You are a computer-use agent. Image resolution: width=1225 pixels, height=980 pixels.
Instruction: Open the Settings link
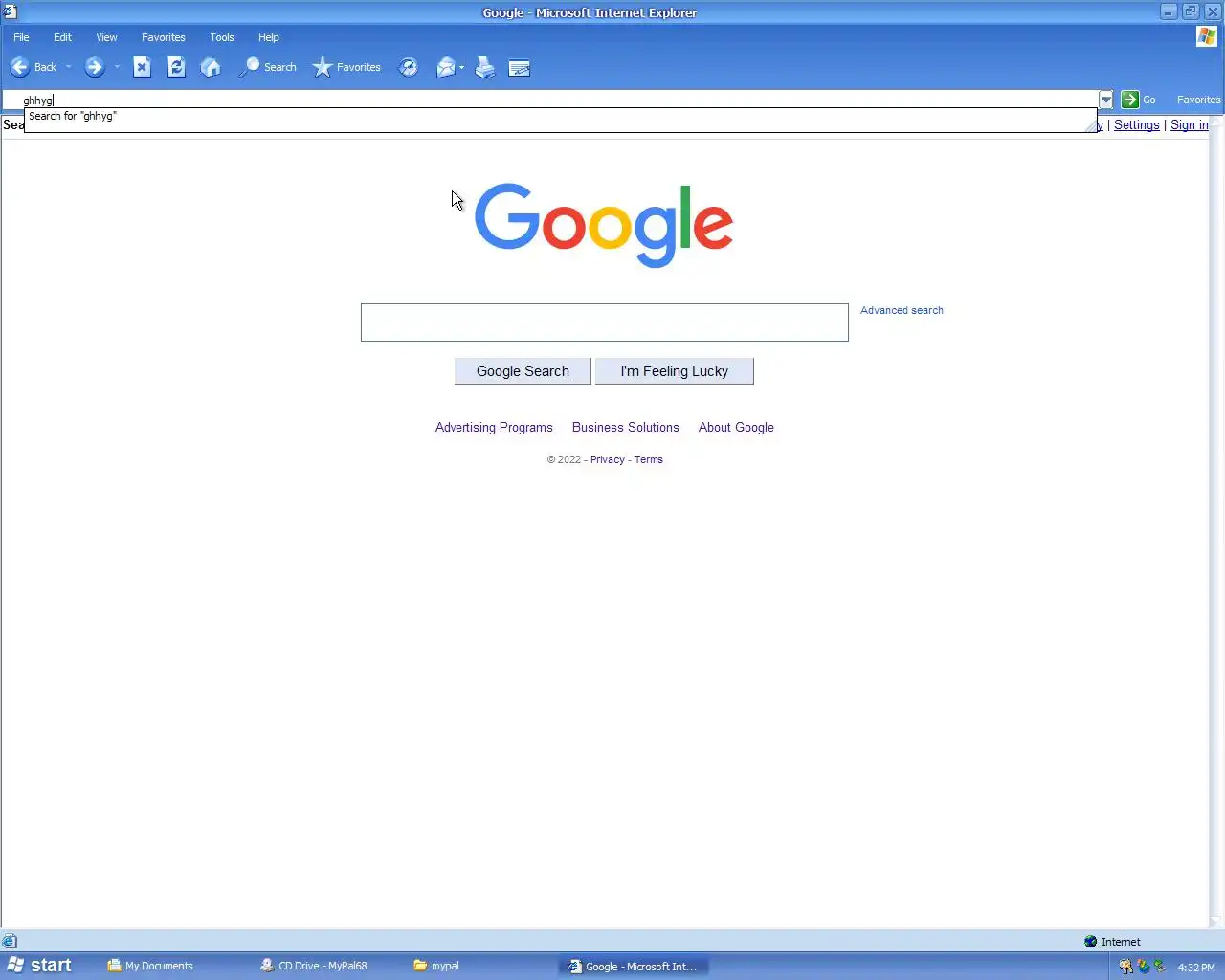1136,124
